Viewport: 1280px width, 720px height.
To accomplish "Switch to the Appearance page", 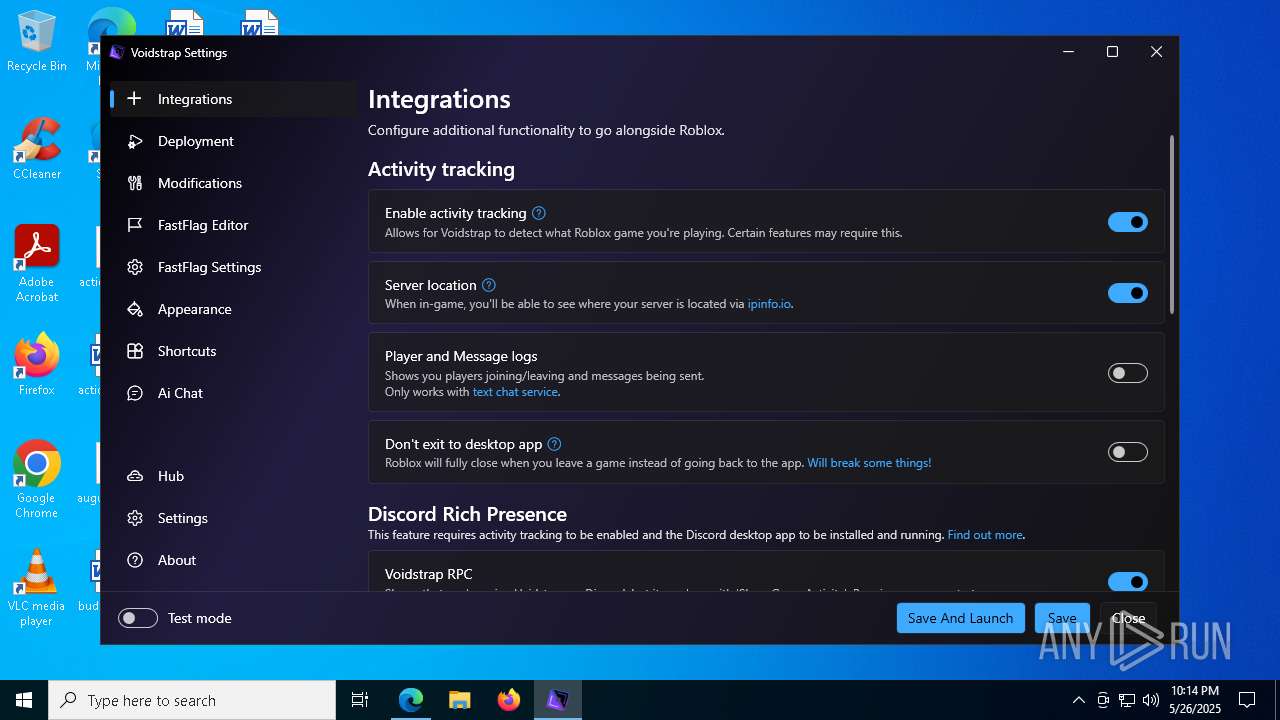I will 233,309.
